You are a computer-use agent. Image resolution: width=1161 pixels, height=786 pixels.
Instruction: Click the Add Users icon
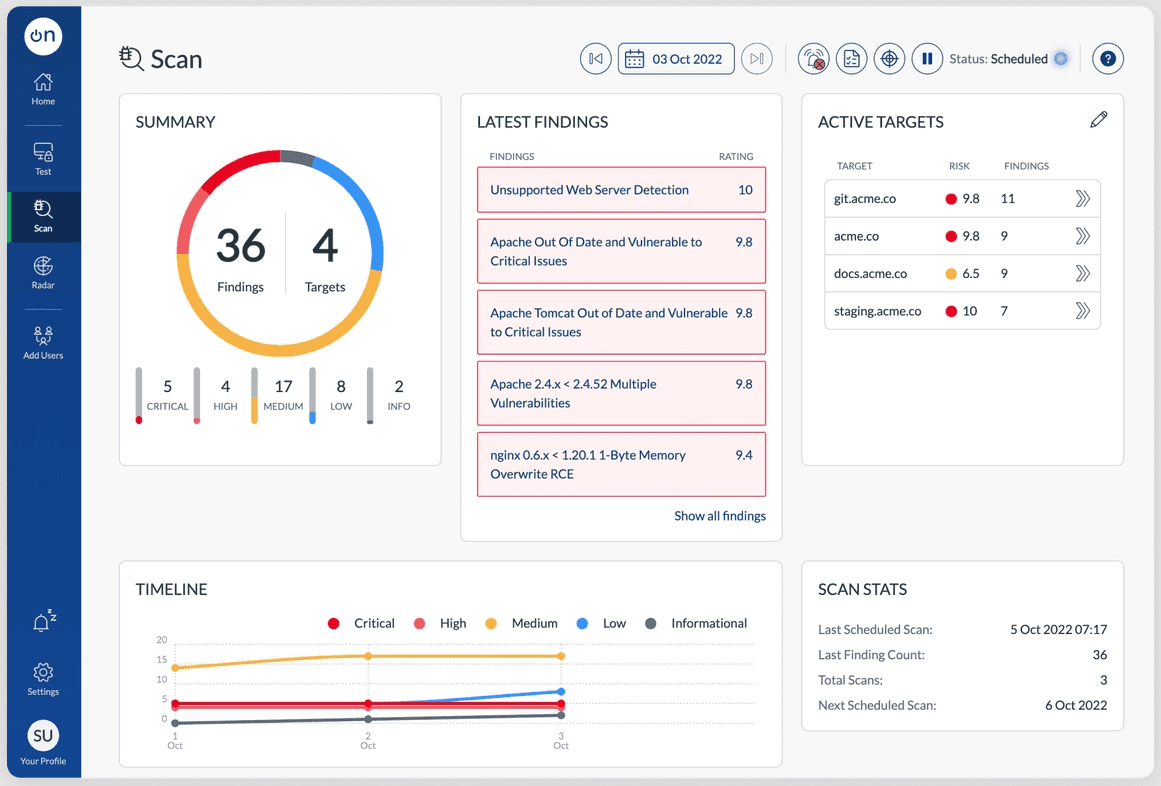click(x=43, y=343)
